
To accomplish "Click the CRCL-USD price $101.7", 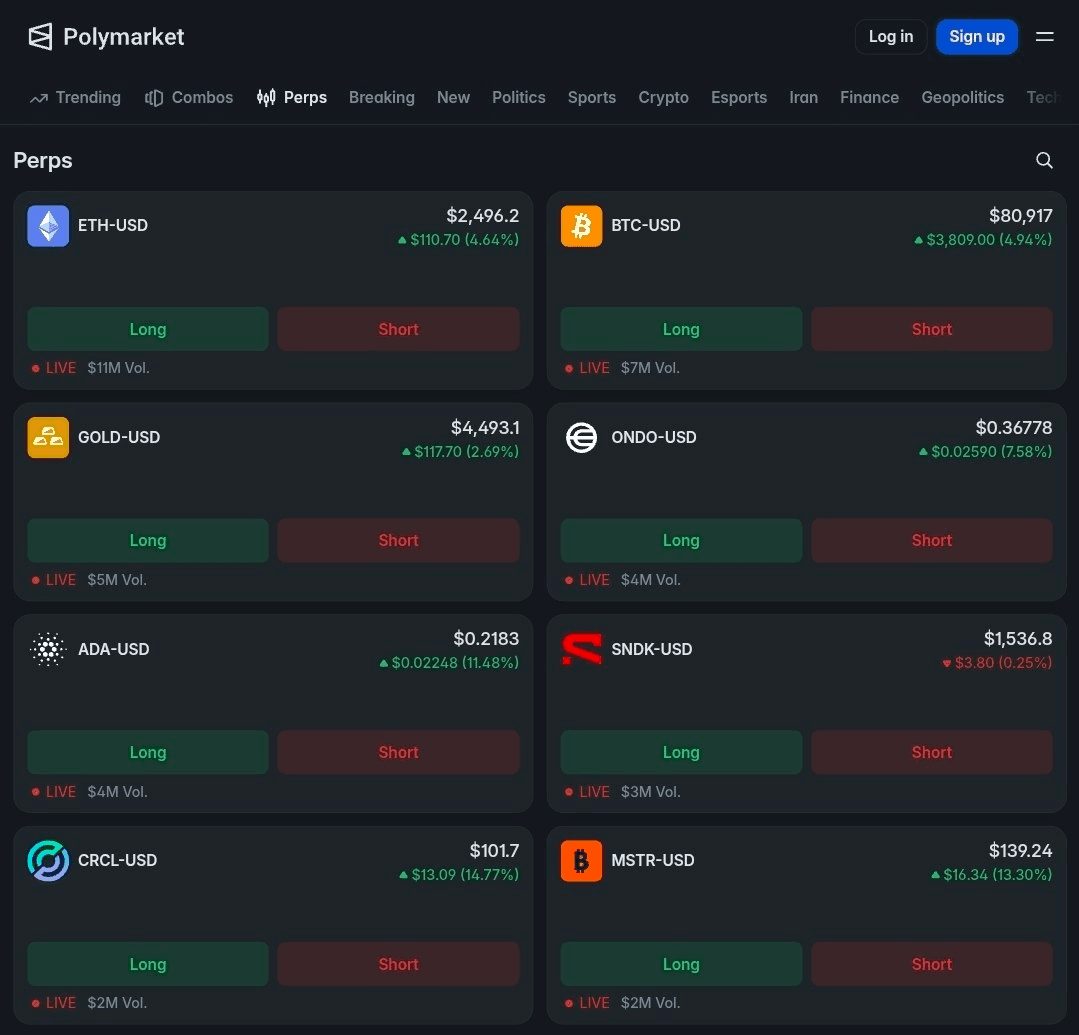I will (494, 851).
